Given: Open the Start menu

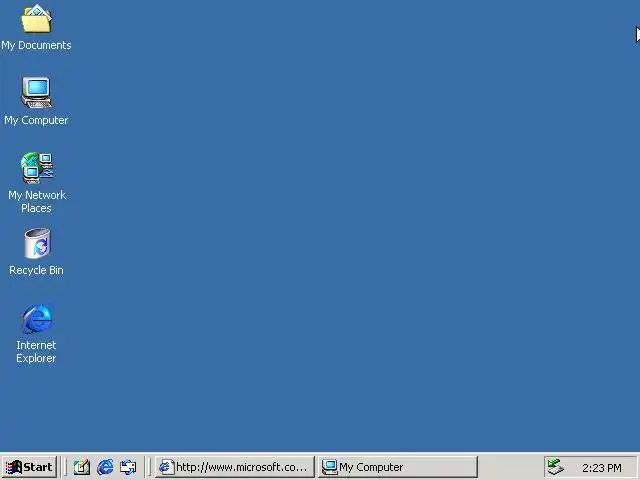Looking at the screenshot, I should (x=29, y=467).
